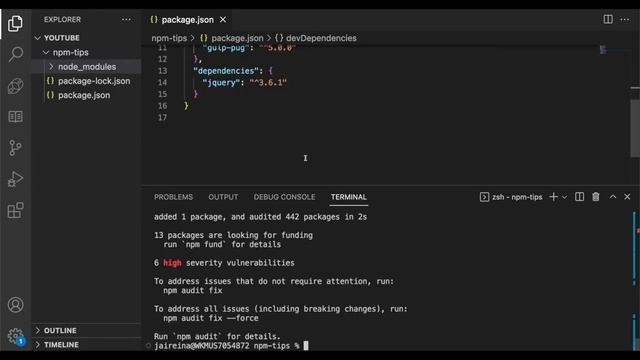This screenshot has width=640, height=360.
Task: Open the Explorer view icon
Action: 15,23
